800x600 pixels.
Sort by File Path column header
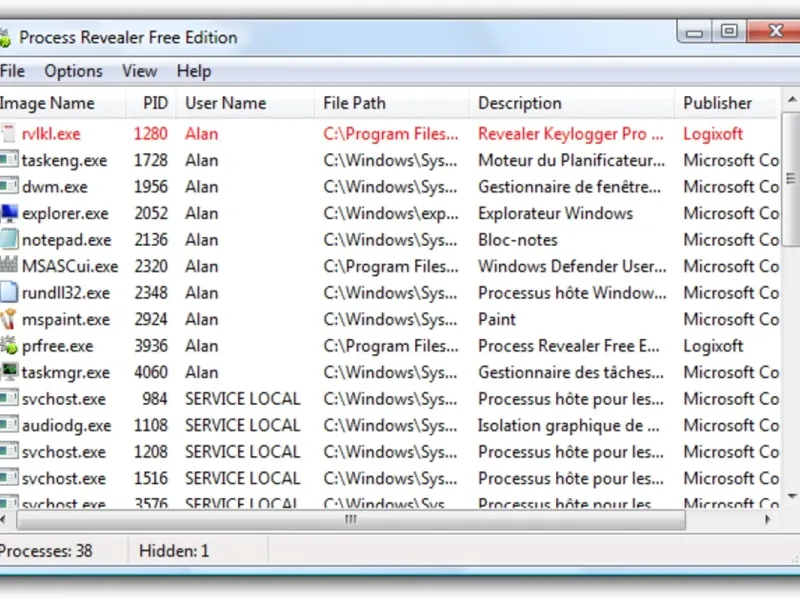[391, 103]
